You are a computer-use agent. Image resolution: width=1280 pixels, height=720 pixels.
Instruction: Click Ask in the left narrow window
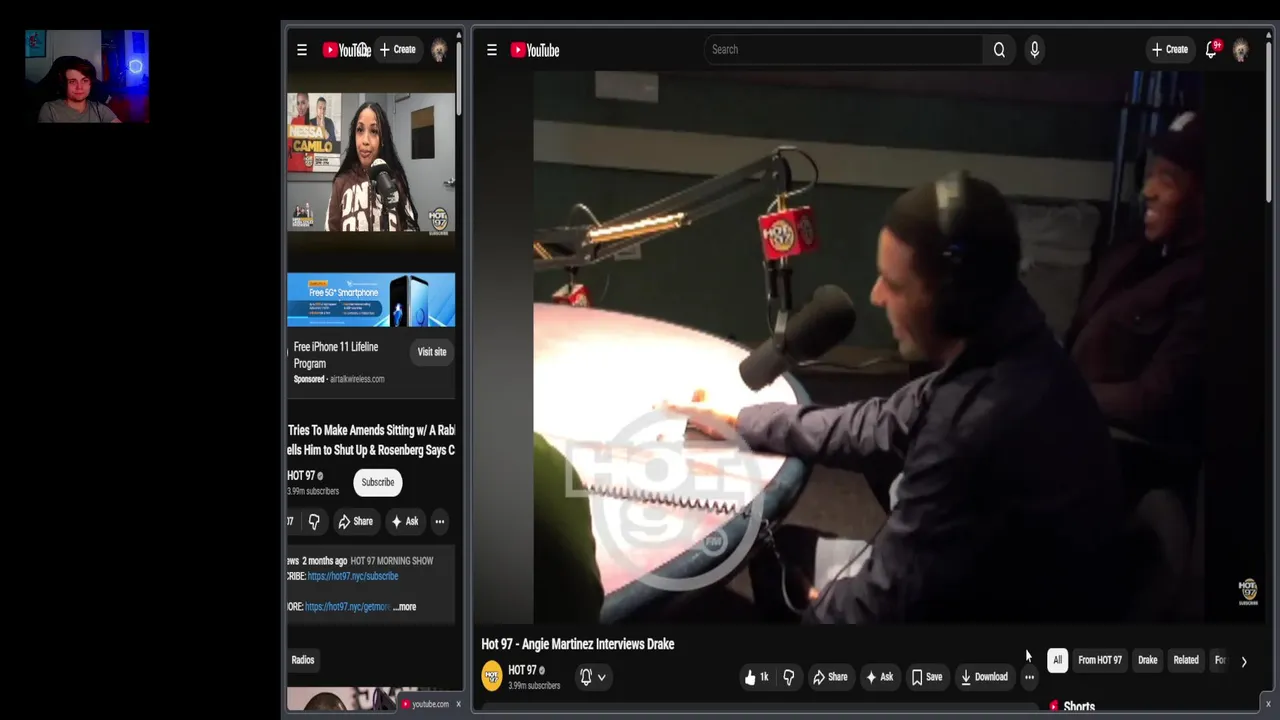[405, 521]
